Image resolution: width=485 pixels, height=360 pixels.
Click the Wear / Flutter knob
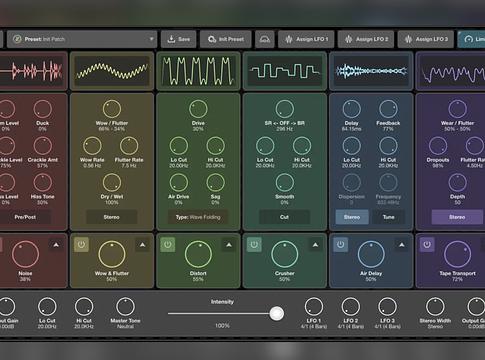[457, 109]
